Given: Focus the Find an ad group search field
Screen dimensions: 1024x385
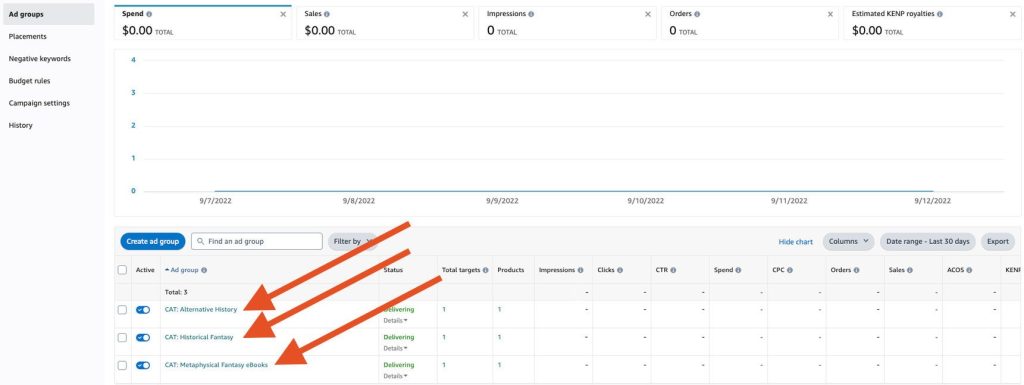Looking at the screenshot, I should [257, 241].
